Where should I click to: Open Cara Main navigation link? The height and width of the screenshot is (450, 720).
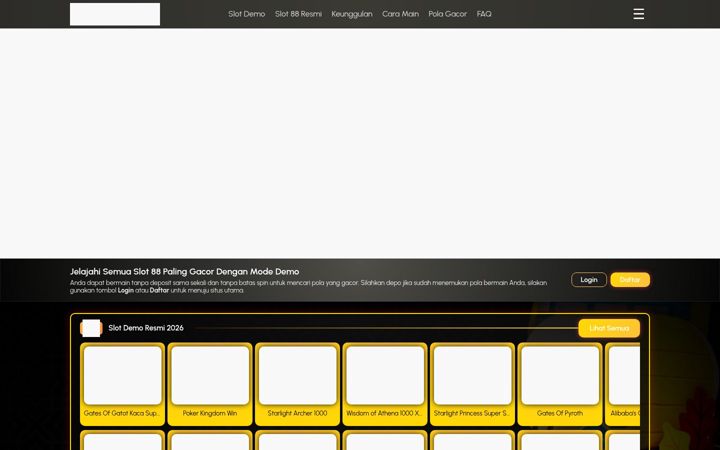point(400,14)
